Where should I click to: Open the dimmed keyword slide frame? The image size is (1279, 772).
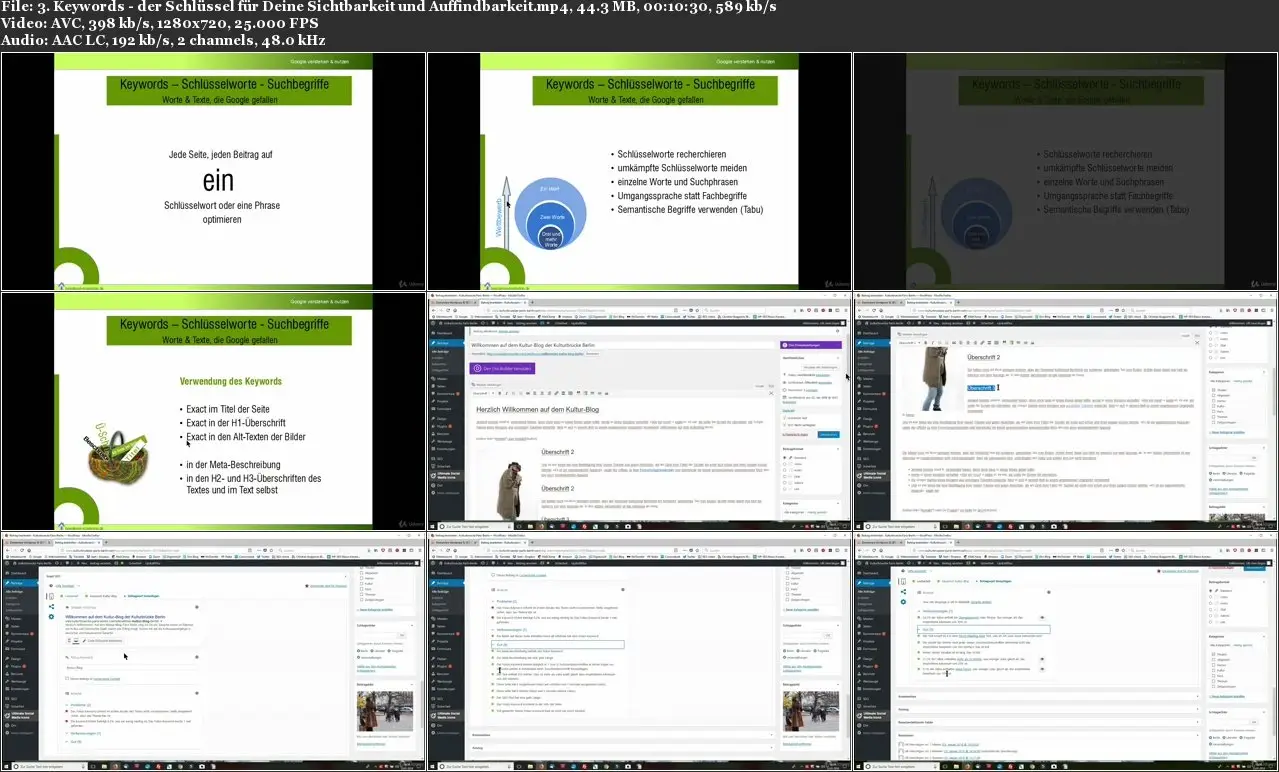click(x=1065, y=171)
